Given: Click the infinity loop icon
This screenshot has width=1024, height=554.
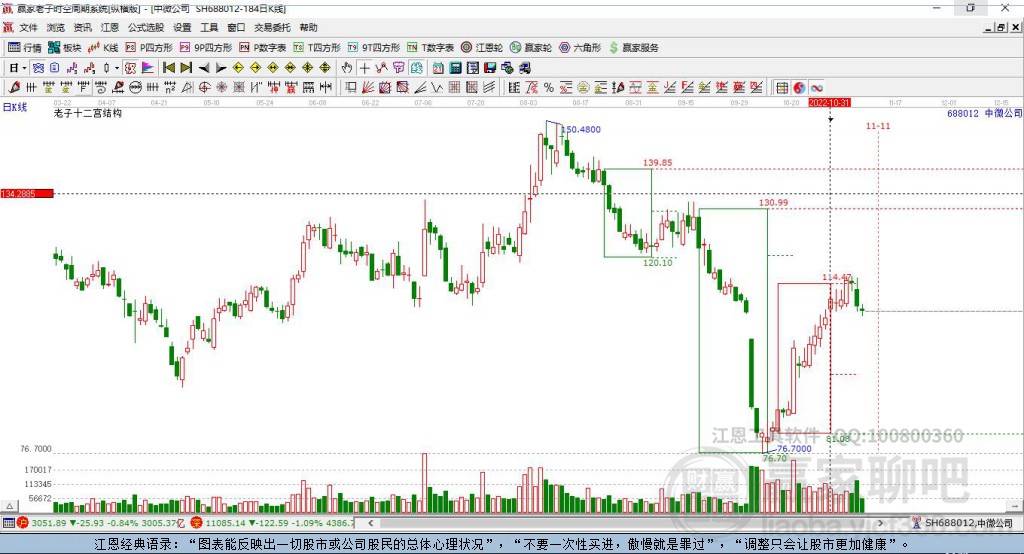Looking at the screenshot, I should [x=816, y=88].
